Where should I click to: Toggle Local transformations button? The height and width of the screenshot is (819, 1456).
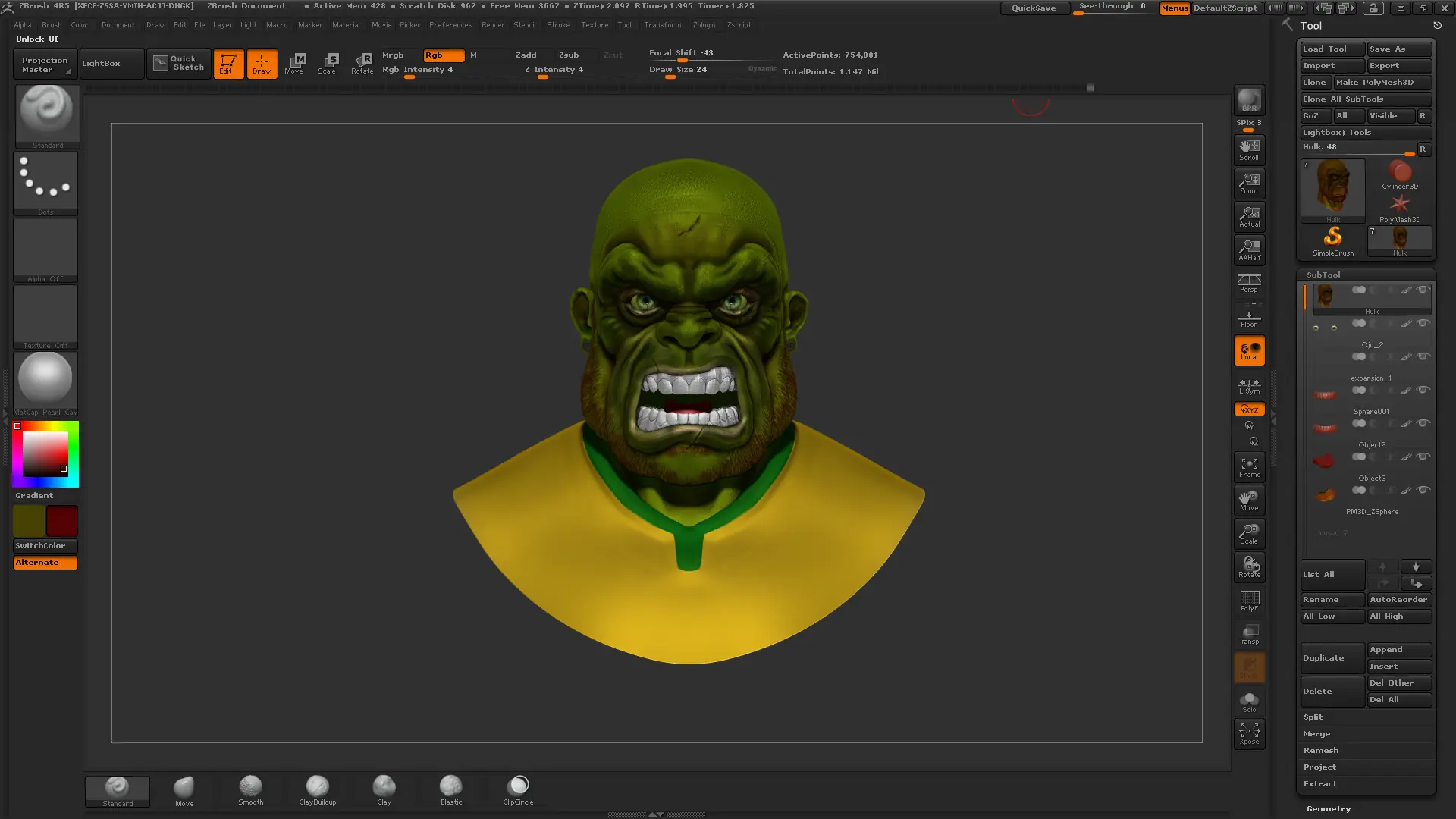[x=1249, y=350]
